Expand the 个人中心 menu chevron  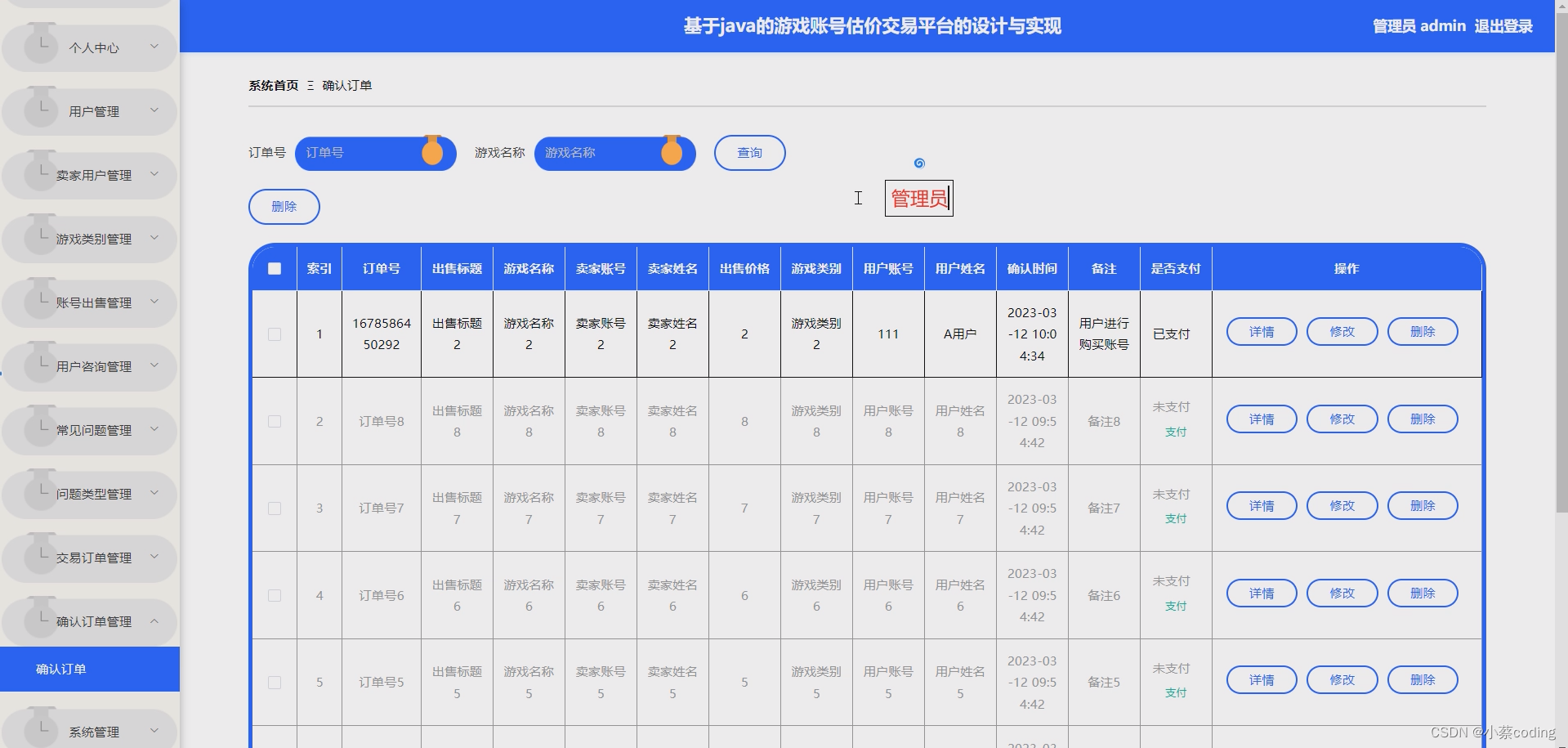154,47
